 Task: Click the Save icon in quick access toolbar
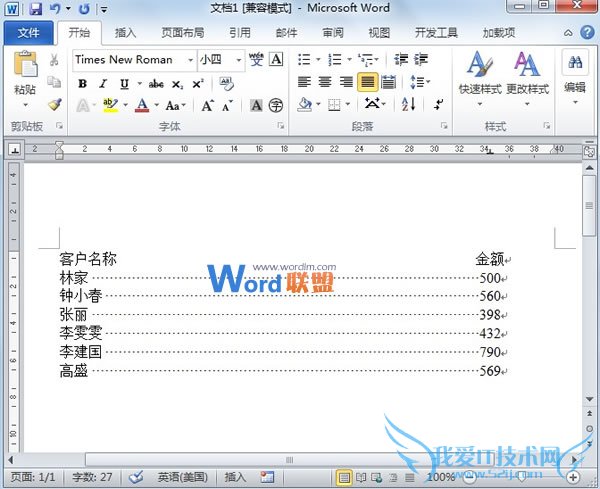coord(36,8)
